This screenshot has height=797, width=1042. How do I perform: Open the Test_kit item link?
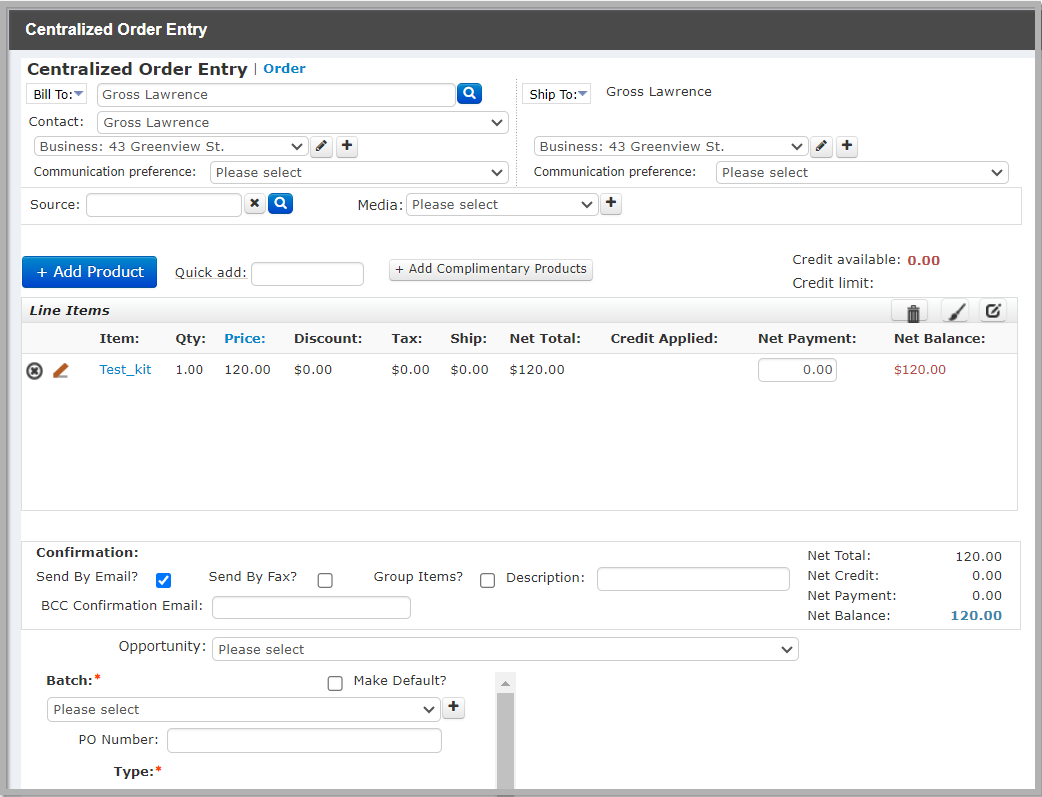(126, 370)
